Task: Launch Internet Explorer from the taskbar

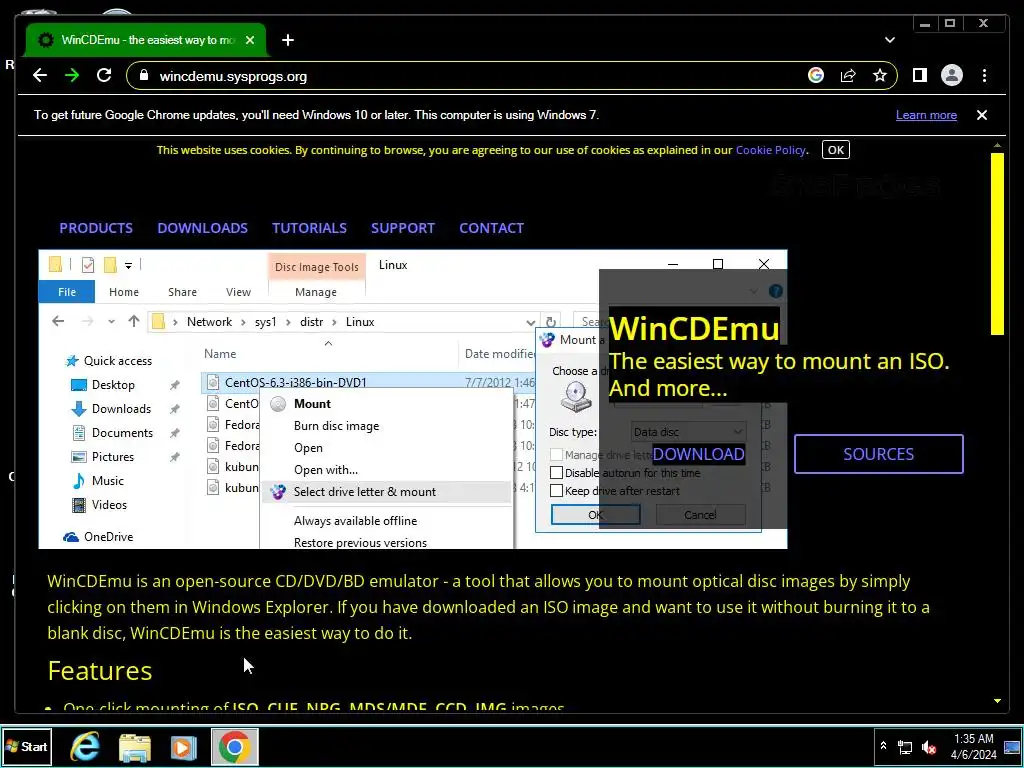Action: coord(85,747)
